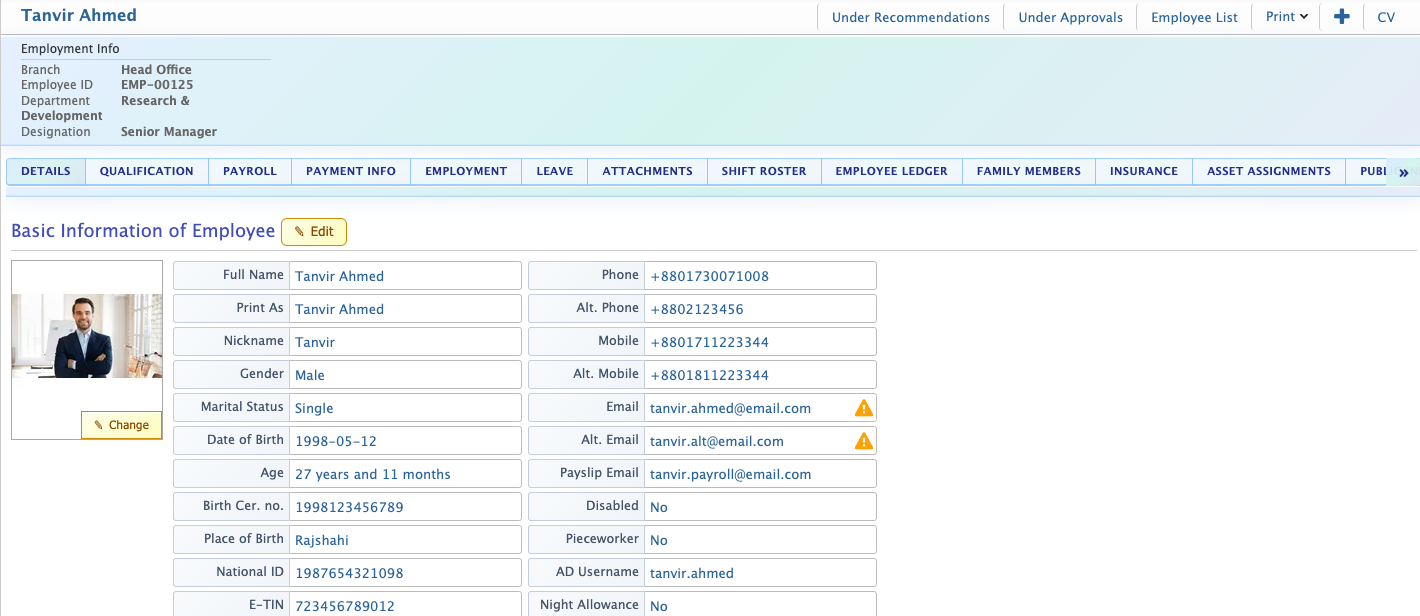The image size is (1420, 616).
Task: Click the Change photo button
Action: click(x=121, y=425)
